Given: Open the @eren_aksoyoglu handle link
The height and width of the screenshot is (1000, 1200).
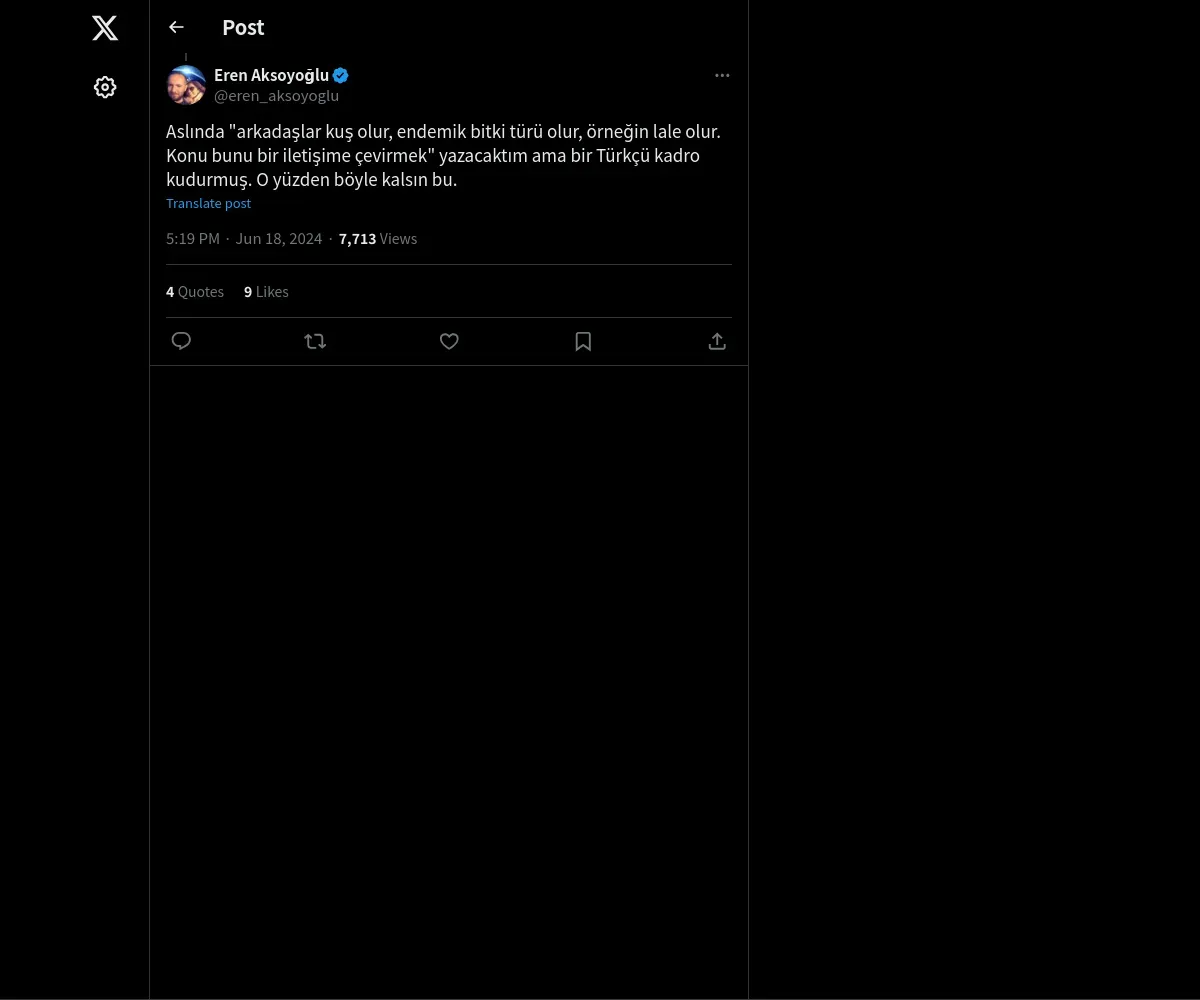Looking at the screenshot, I should pyautogui.click(x=276, y=96).
